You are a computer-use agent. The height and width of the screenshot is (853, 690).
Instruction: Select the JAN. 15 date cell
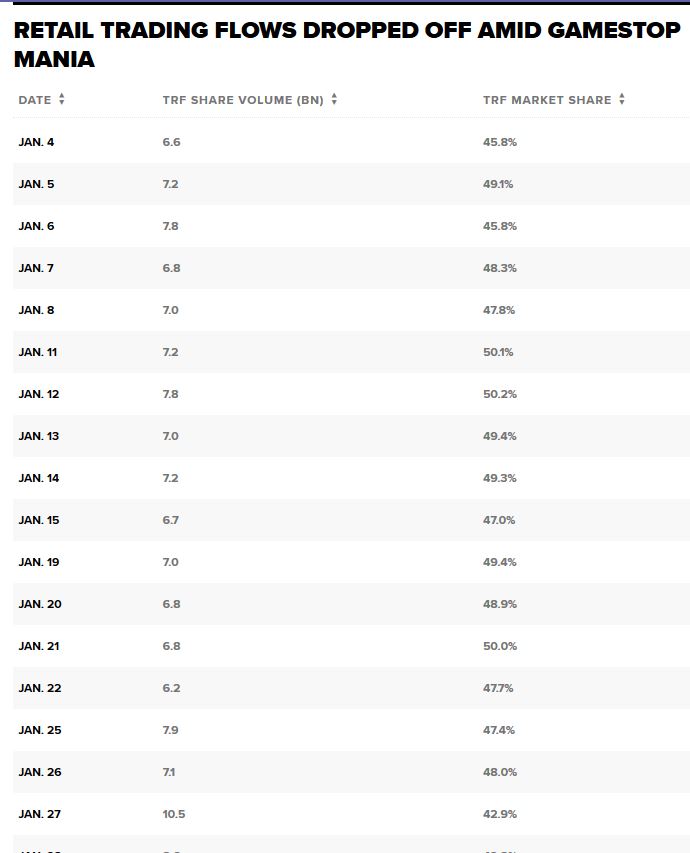39,520
